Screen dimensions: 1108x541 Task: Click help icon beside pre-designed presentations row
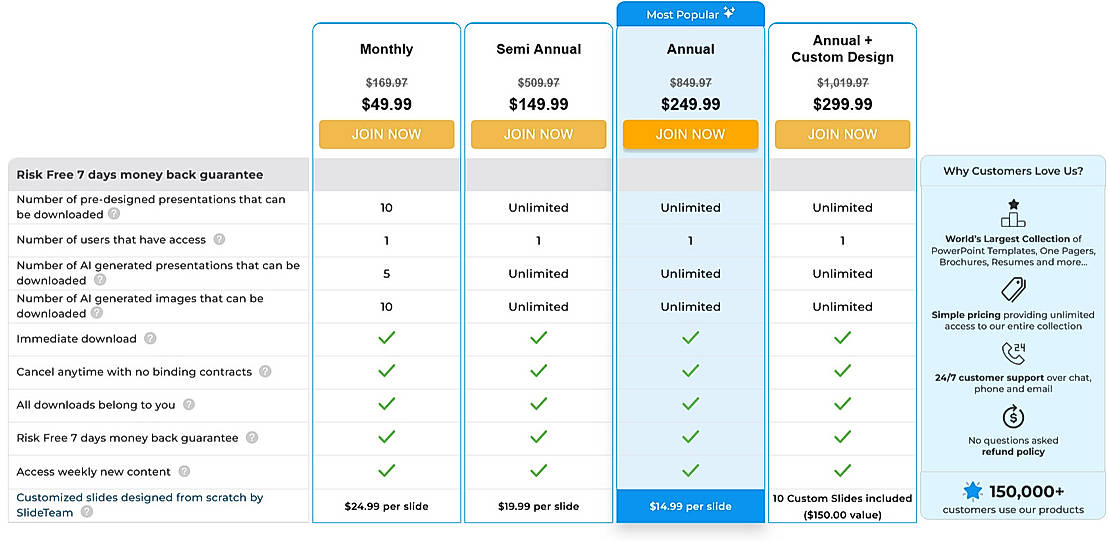(114, 214)
